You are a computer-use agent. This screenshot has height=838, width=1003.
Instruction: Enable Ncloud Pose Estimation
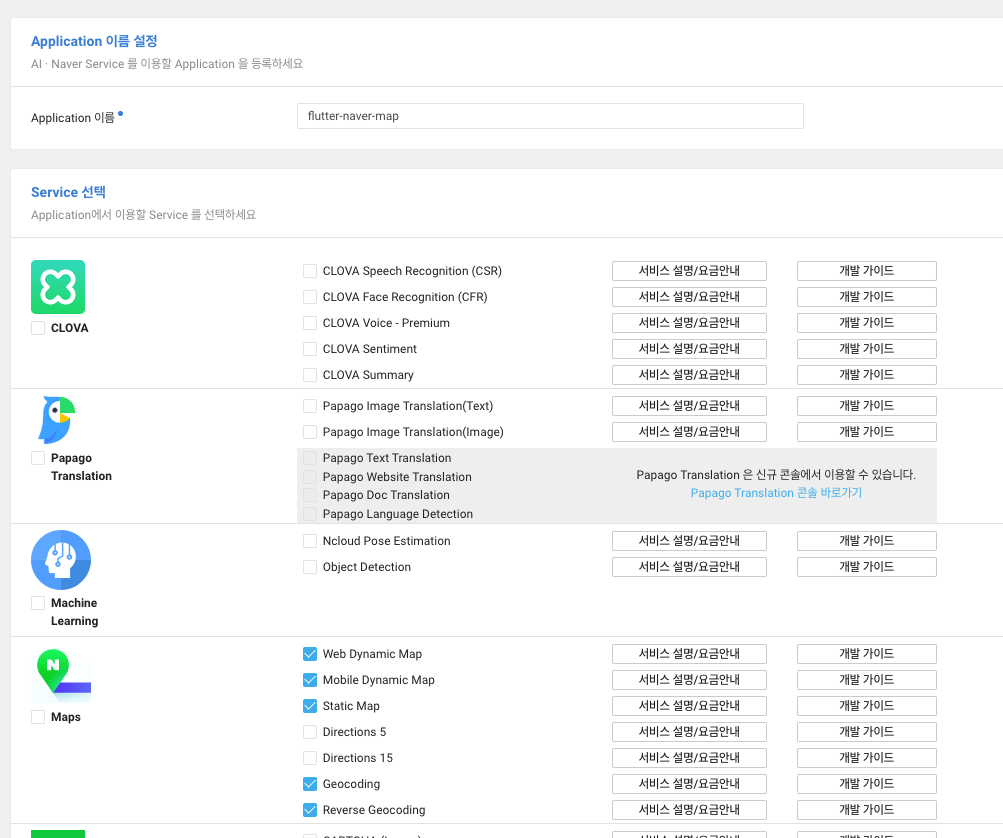pos(310,541)
